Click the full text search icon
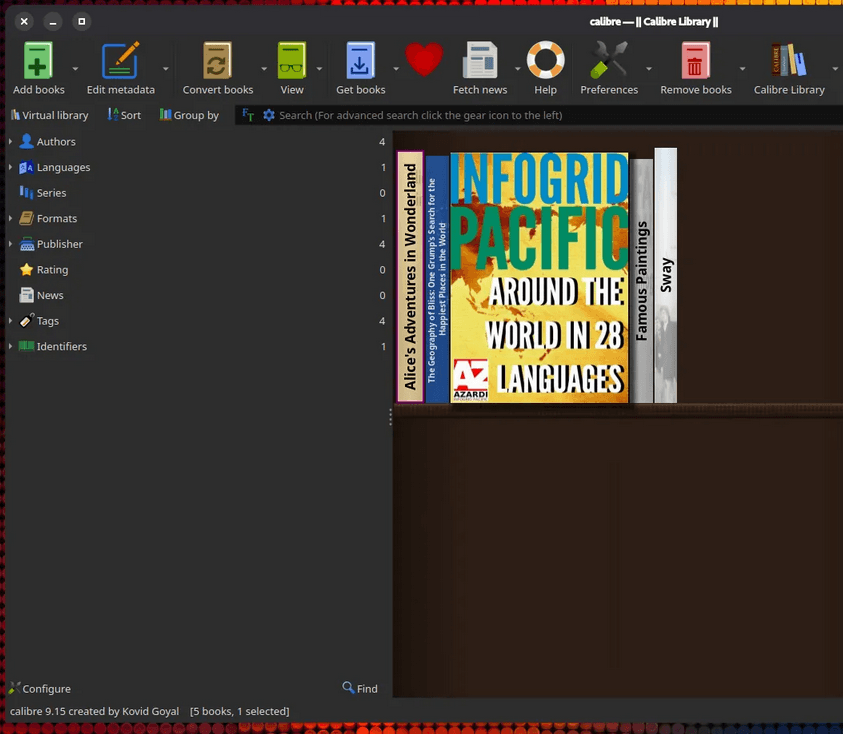The width and height of the screenshot is (843, 734). pyautogui.click(x=248, y=115)
